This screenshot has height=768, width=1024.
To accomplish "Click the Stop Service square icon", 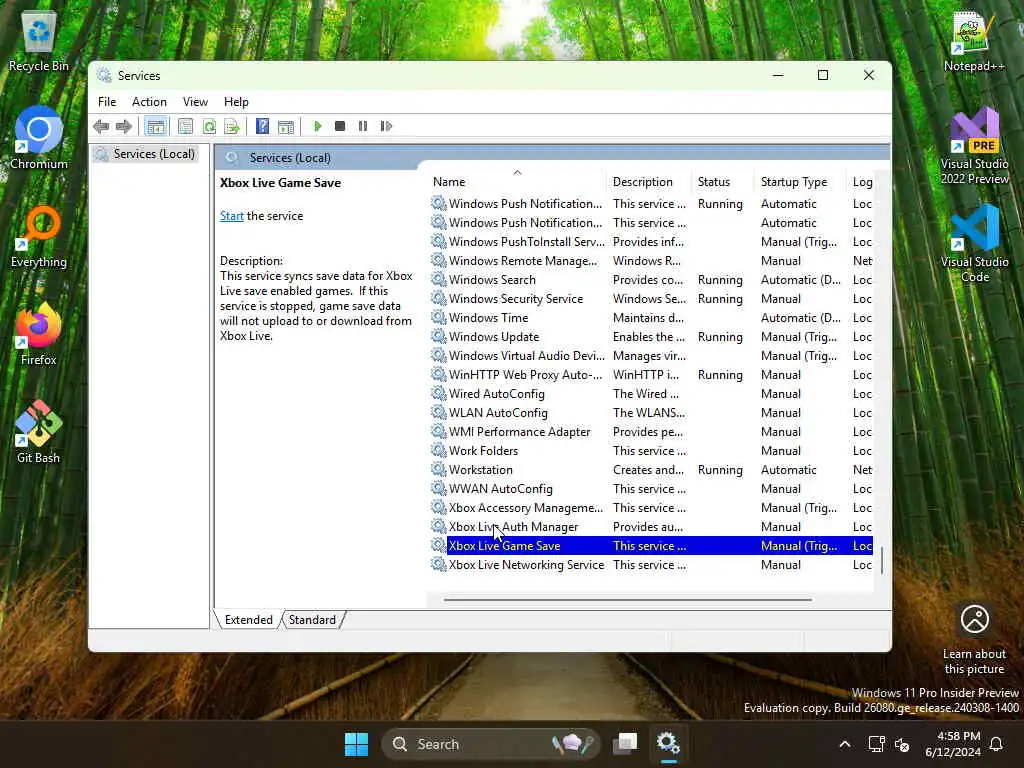I will point(340,126).
